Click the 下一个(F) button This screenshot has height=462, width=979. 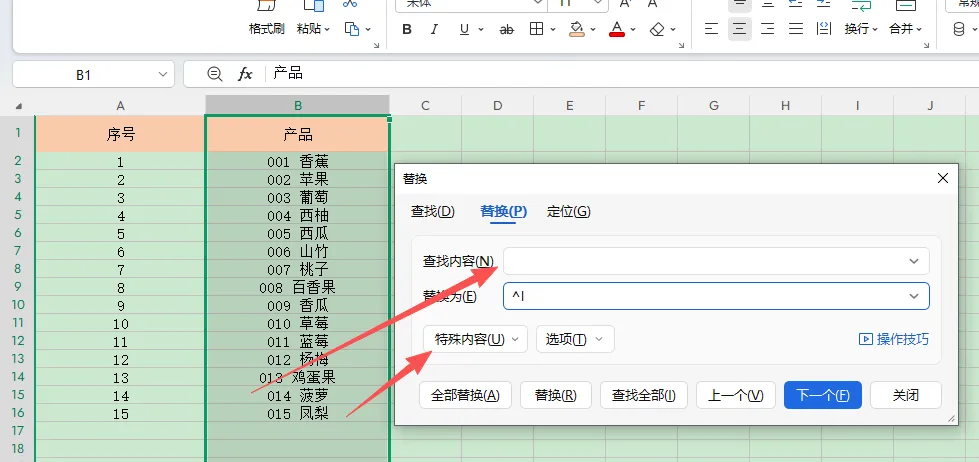tap(823, 395)
